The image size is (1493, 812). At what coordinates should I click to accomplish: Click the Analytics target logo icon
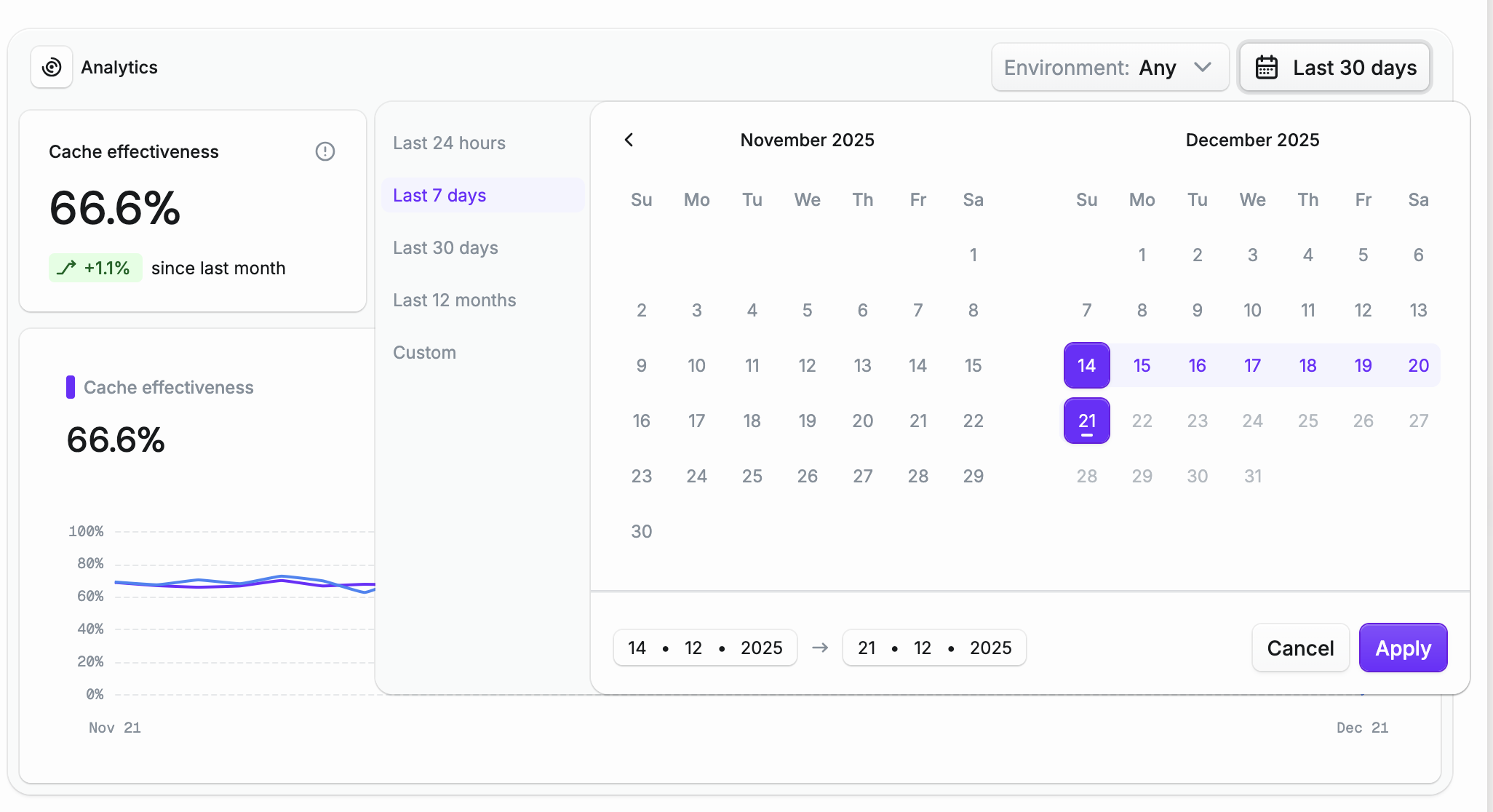pos(51,67)
